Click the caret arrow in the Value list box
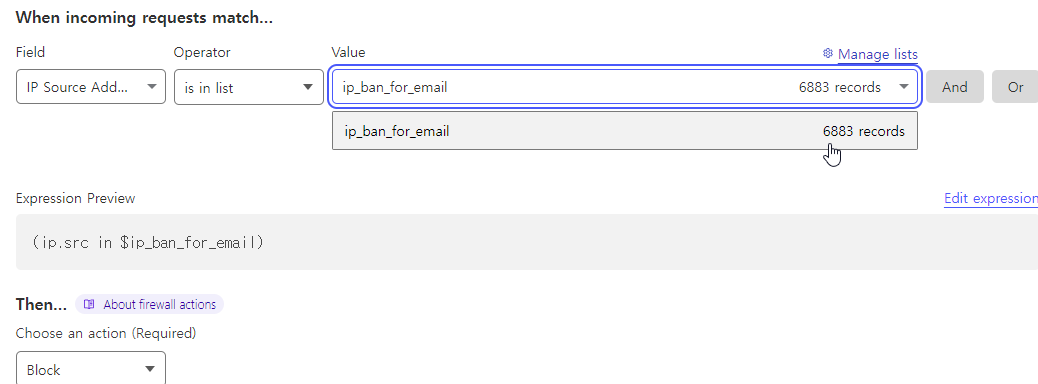Viewport: 1038px width, 384px height. 904,87
